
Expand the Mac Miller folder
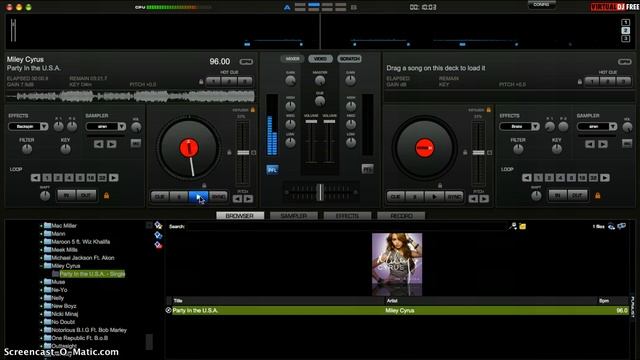point(41,226)
